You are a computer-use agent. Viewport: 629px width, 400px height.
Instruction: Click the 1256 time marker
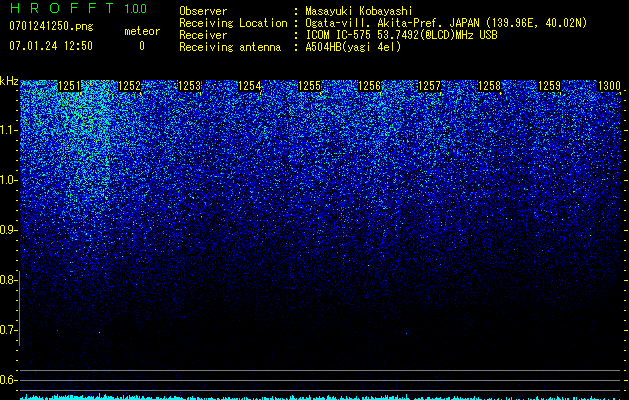tap(369, 86)
